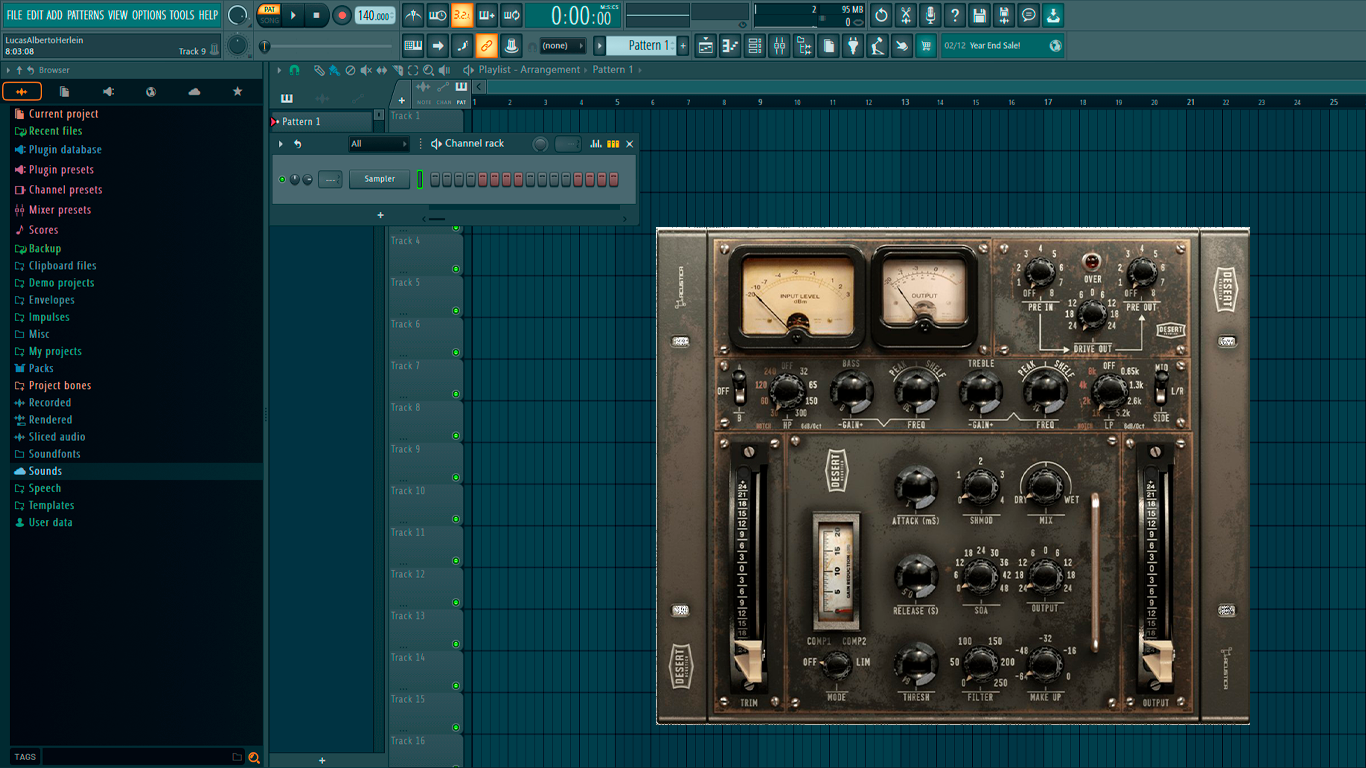Open the All channel filter dropdown
Image resolution: width=1366 pixels, height=768 pixels.
pyautogui.click(x=379, y=144)
